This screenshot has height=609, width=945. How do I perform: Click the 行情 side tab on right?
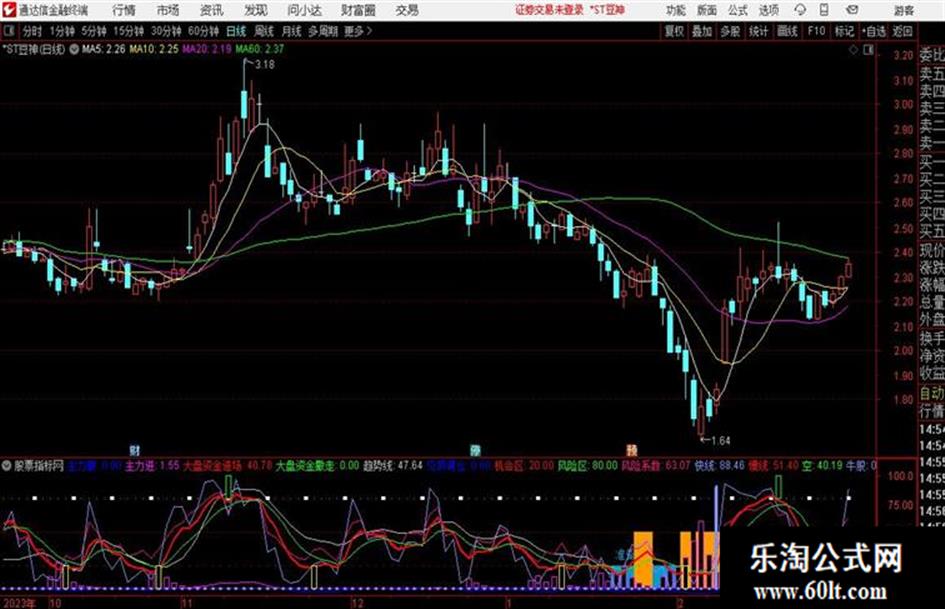click(932, 411)
